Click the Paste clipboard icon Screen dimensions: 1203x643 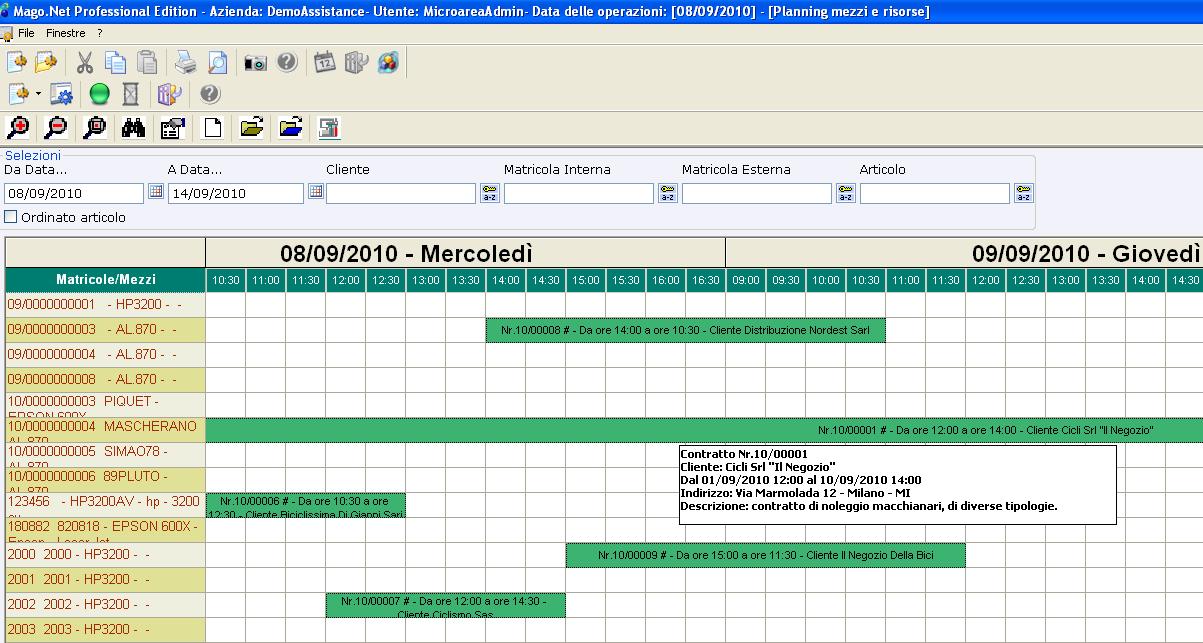pos(147,62)
